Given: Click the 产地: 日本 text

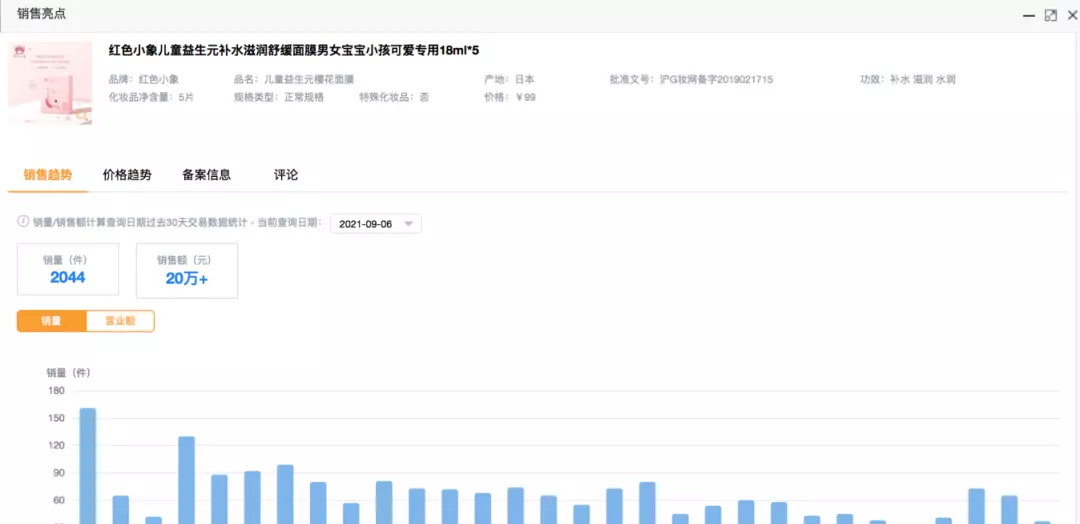Looking at the screenshot, I should 509,79.
